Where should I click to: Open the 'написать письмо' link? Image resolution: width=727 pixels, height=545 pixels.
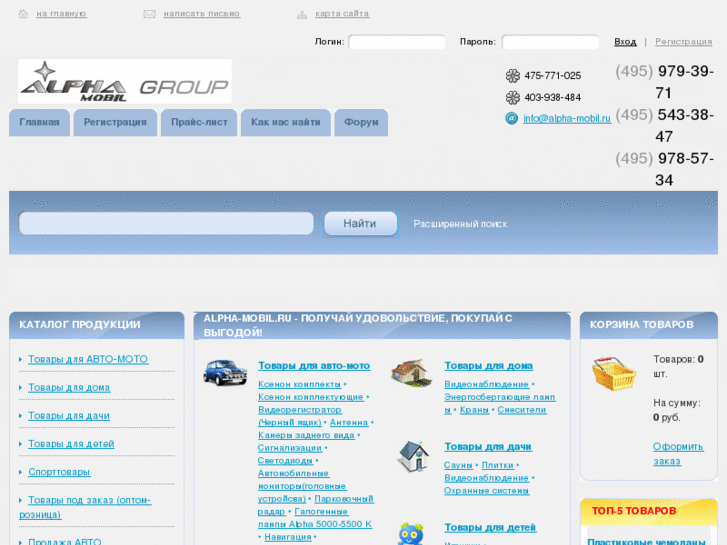[202, 14]
